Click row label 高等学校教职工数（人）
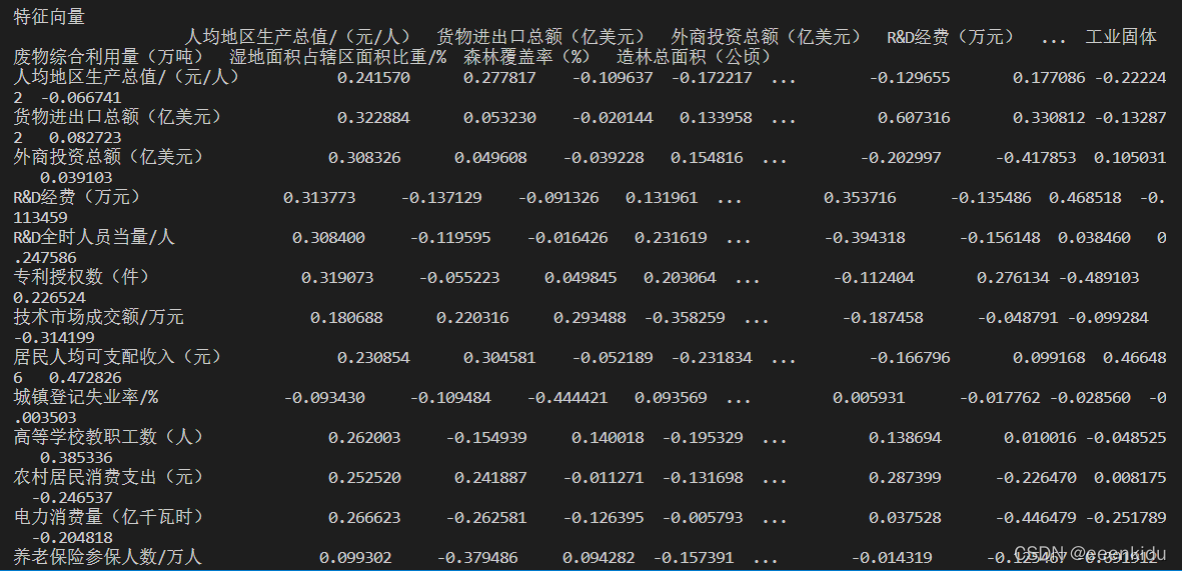This screenshot has height=571, width=1182. [108, 437]
